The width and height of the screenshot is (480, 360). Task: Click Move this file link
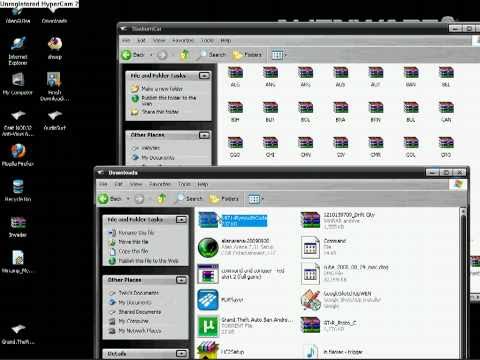pyautogui.click(x=133, y=242)
